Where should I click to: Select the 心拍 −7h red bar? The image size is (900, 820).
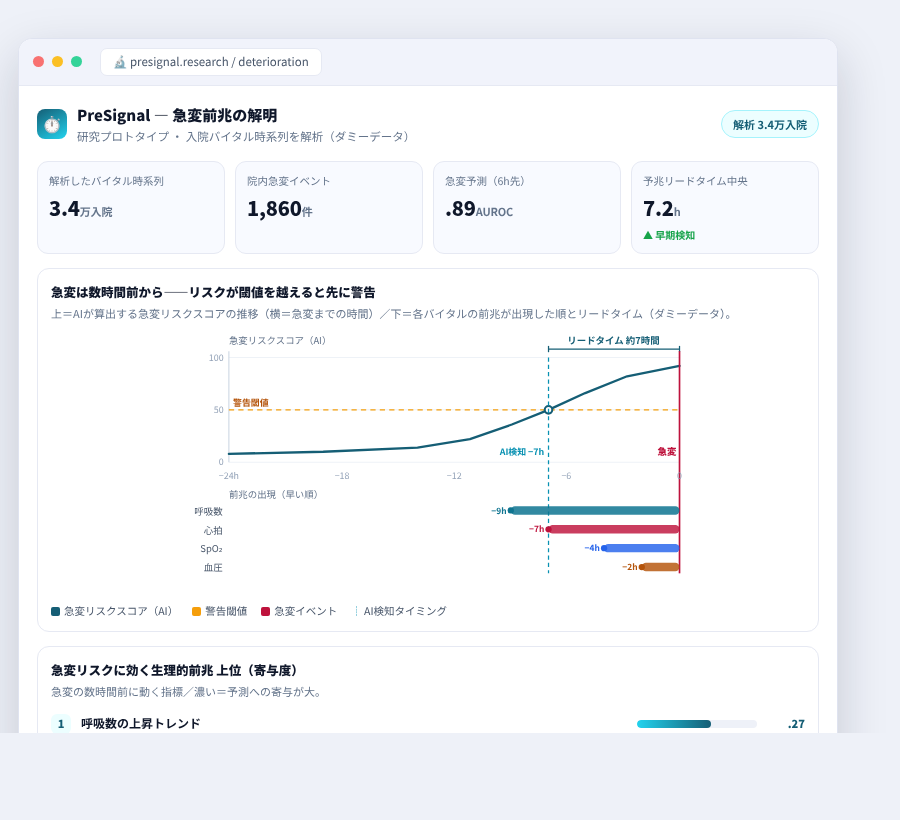[x=612, y=529]
